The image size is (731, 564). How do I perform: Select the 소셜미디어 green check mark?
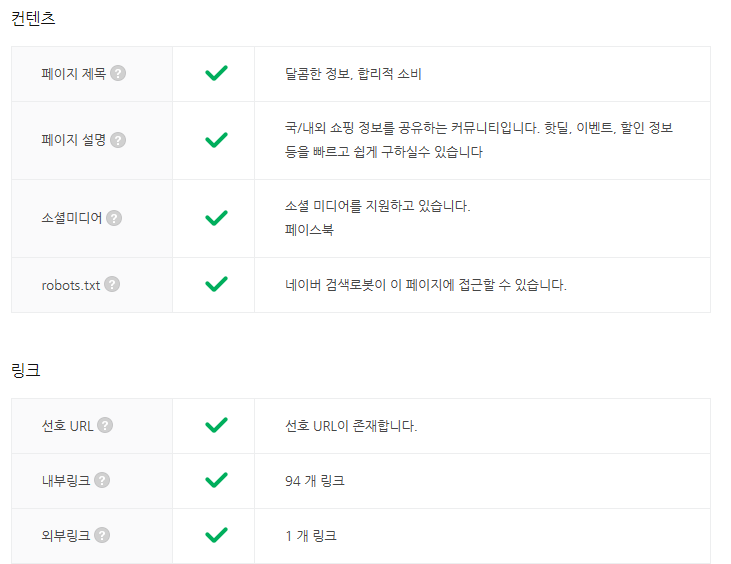click(x=216, y=218)
